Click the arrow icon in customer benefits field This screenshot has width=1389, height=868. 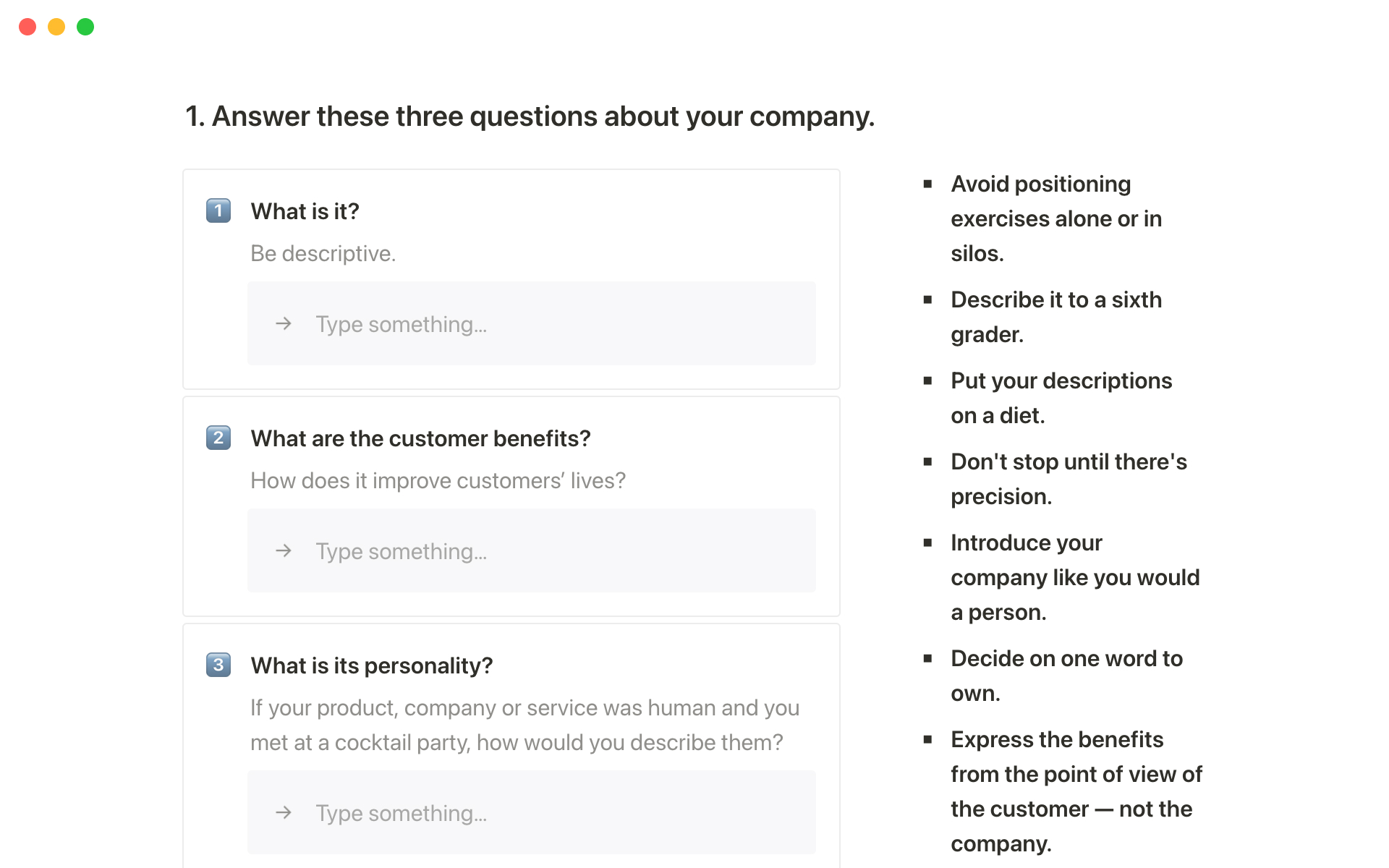(x=284, y=550)
